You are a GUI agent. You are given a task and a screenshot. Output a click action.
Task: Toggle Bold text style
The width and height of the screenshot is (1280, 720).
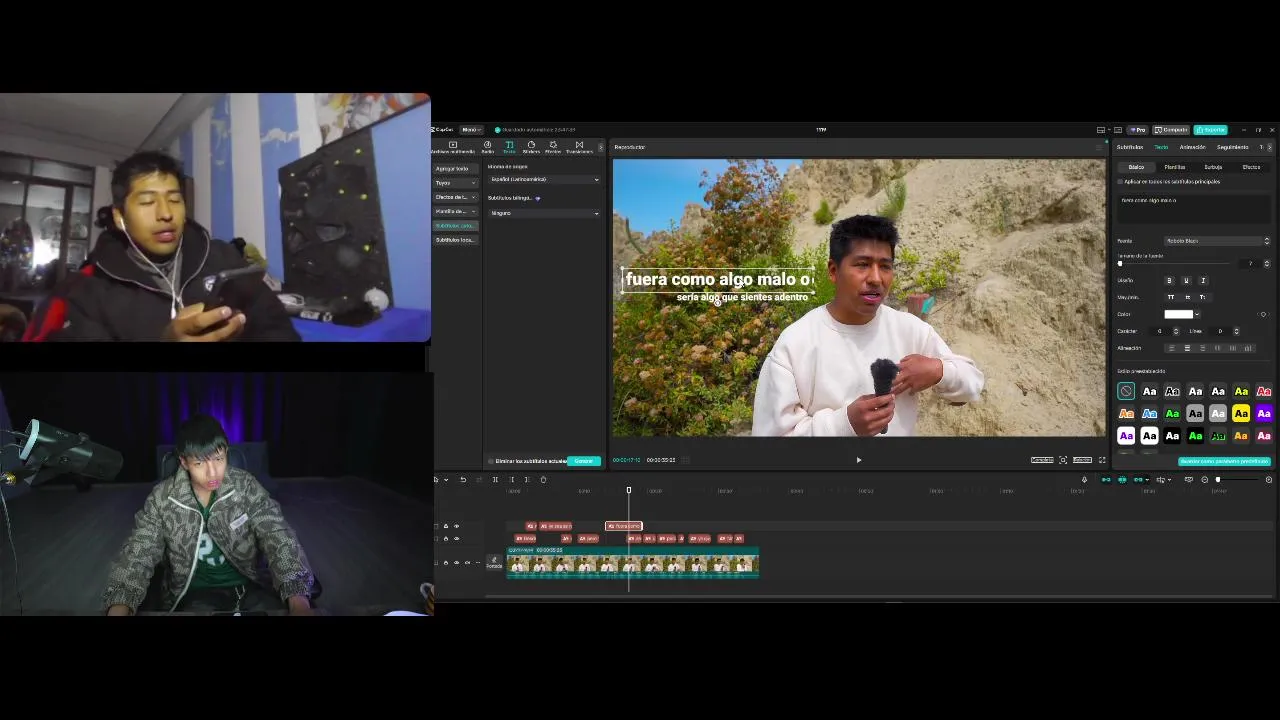(x=1170, y=280)
